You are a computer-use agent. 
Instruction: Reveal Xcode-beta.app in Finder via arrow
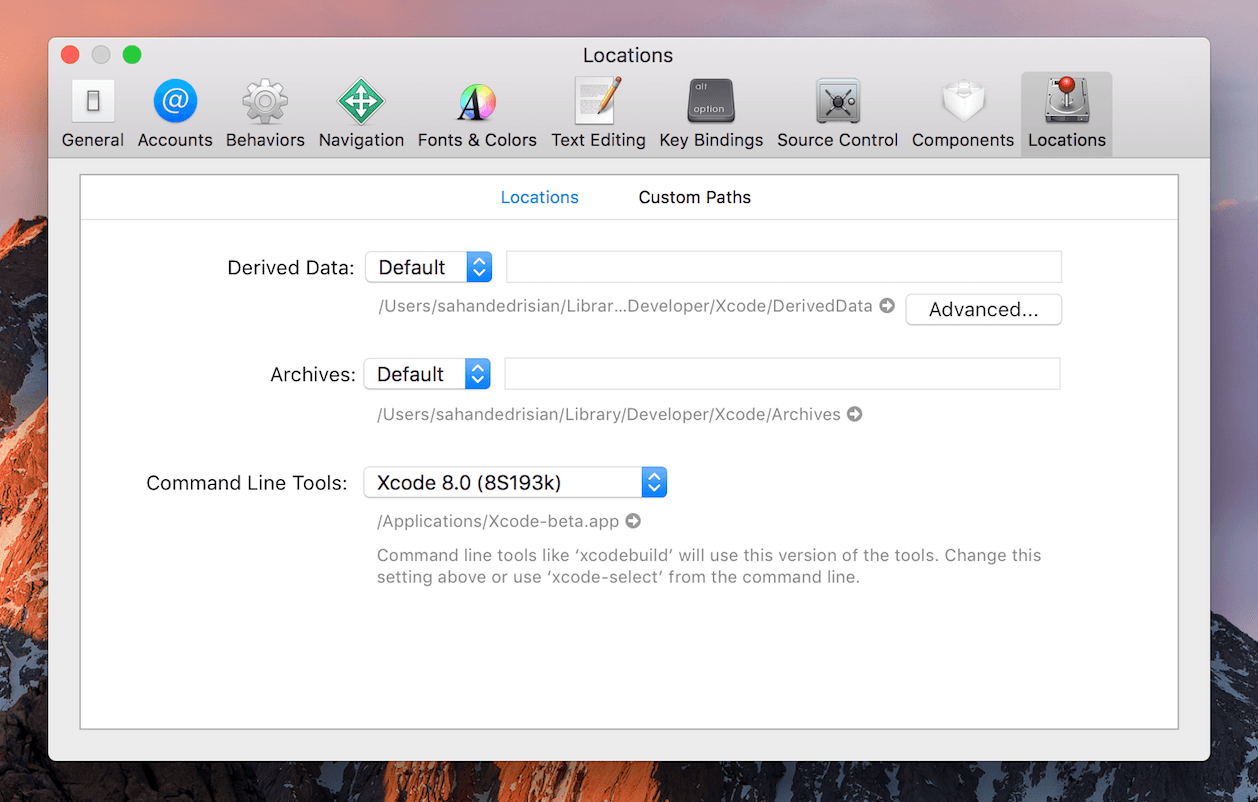[633, 521]
